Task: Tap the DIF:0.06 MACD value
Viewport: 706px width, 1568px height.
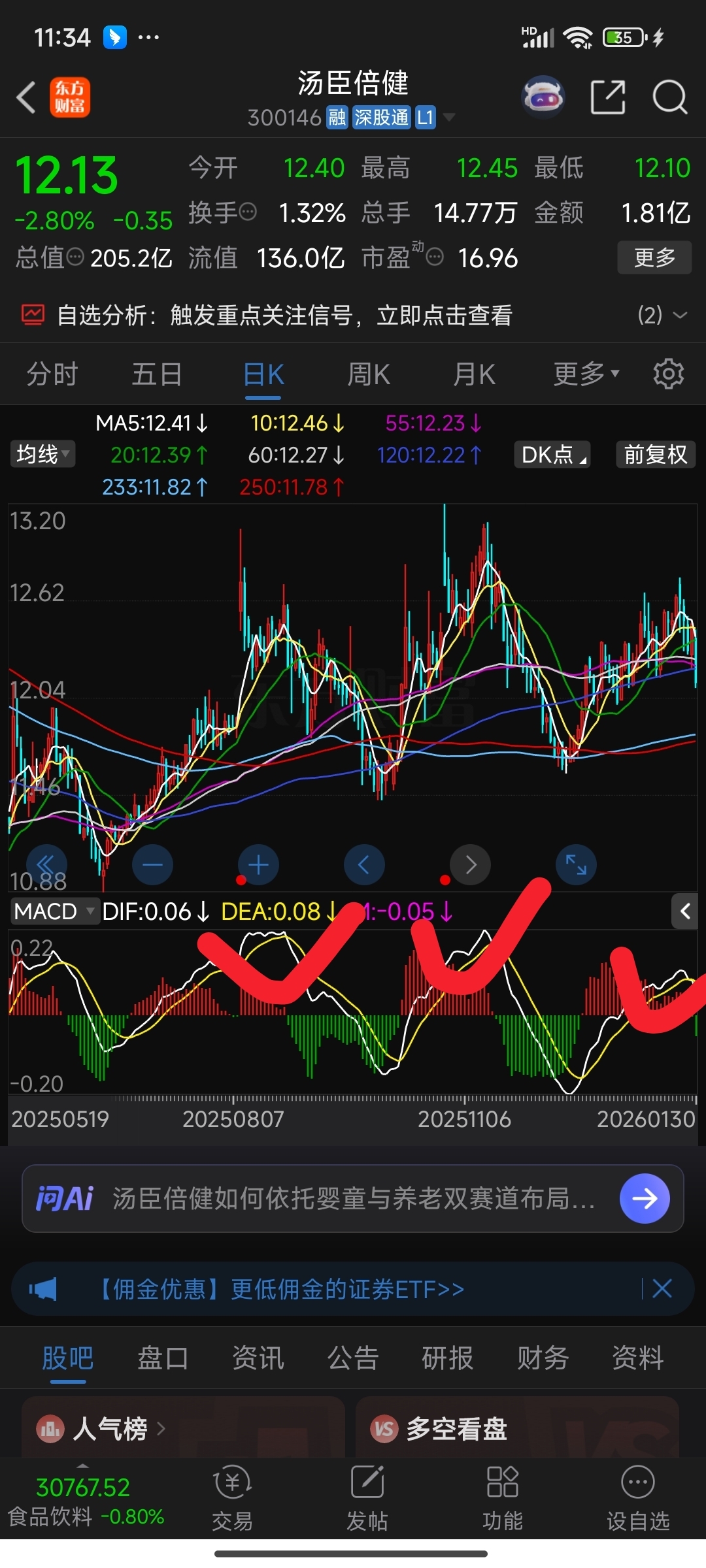Action: pyautogui.click(x=156, y=911)
